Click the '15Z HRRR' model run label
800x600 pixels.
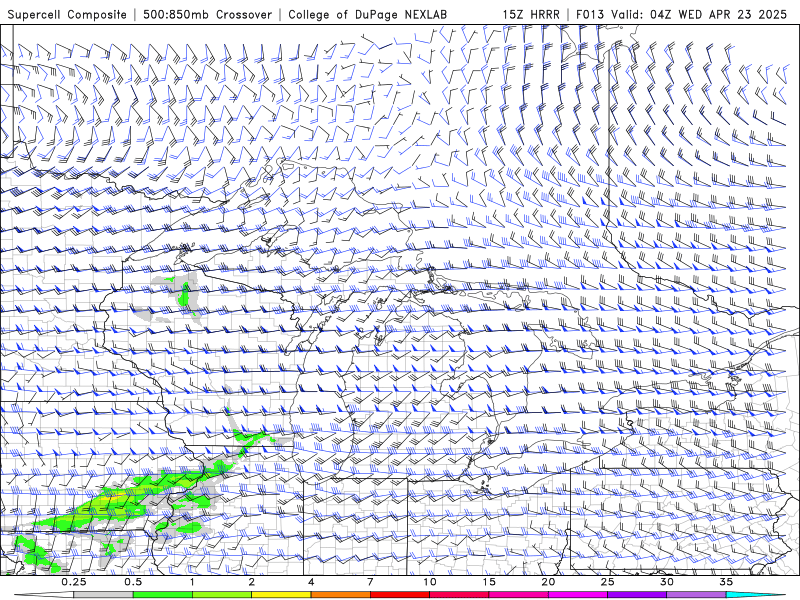click(x=531, y=14)
